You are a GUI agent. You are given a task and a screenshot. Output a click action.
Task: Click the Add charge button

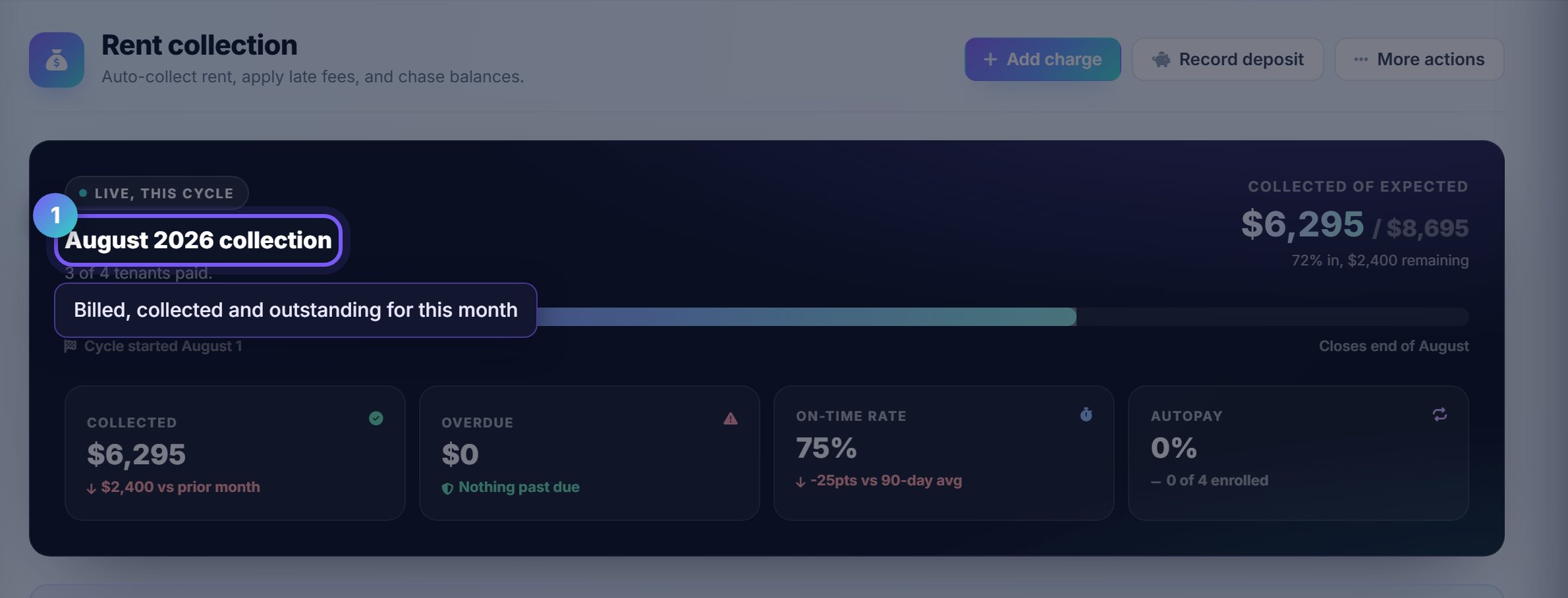1042,59
